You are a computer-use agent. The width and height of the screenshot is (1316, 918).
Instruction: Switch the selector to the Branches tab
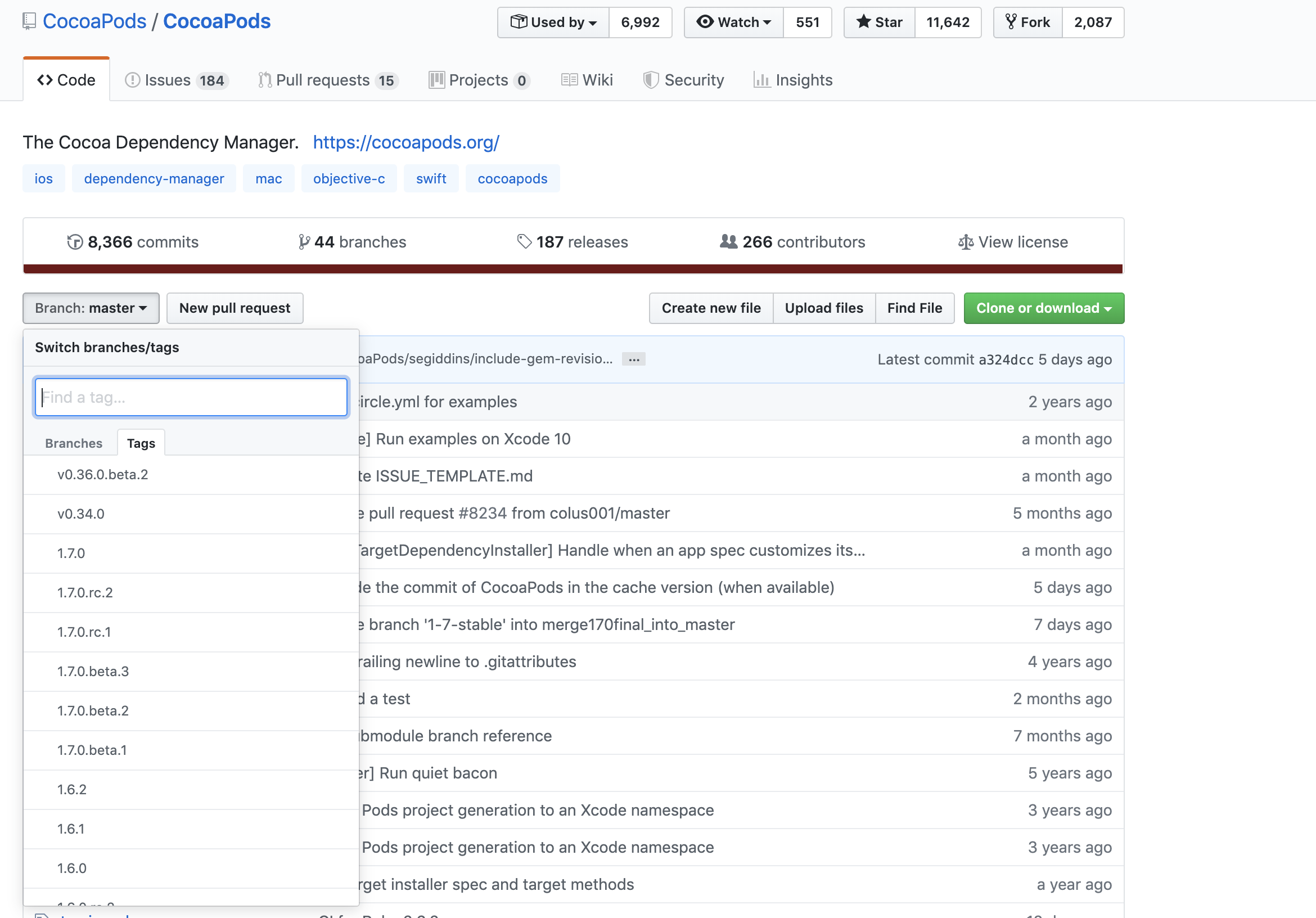tap(73, 443)
